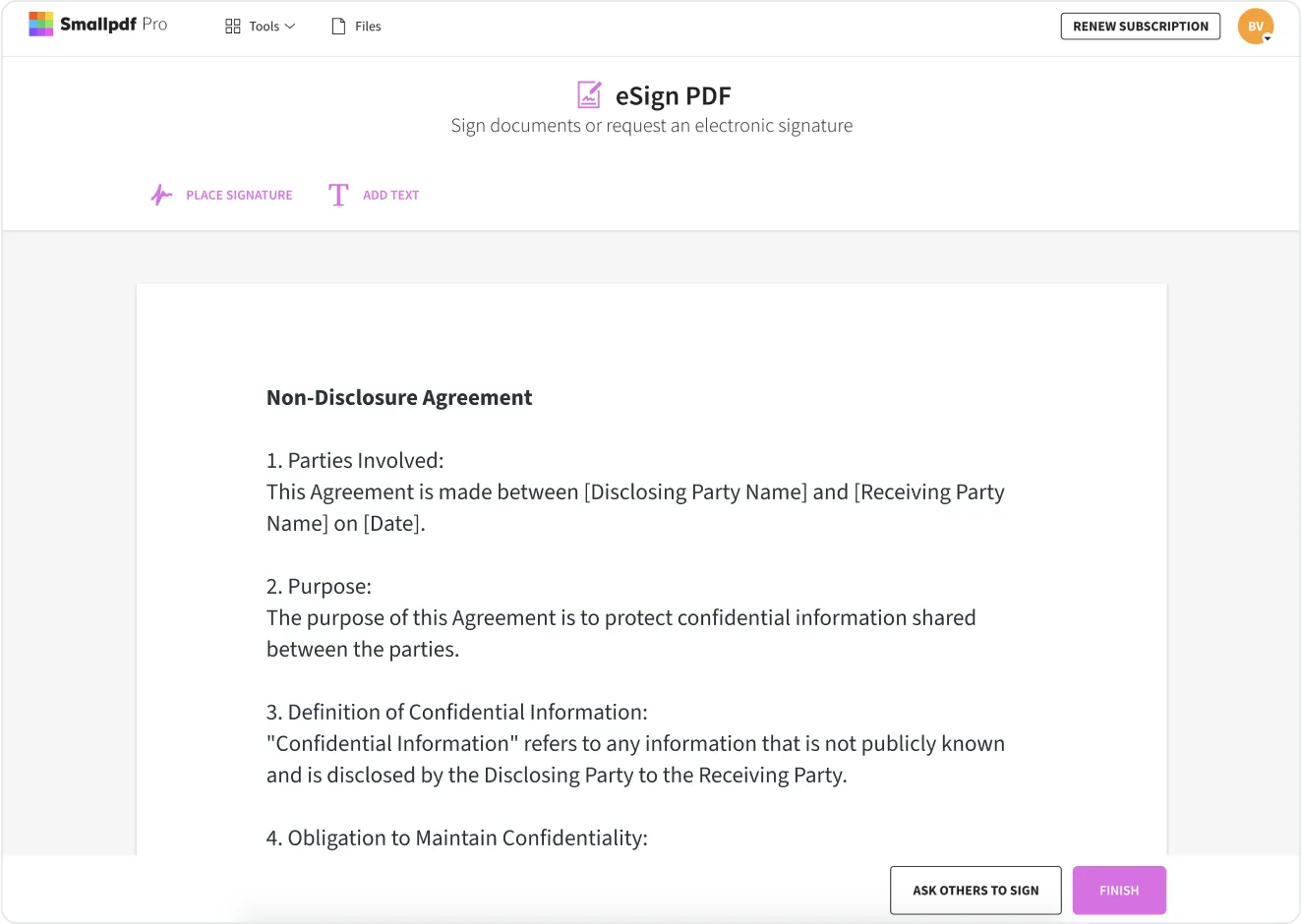Open the Tools menu label

[x=264, y=27]
